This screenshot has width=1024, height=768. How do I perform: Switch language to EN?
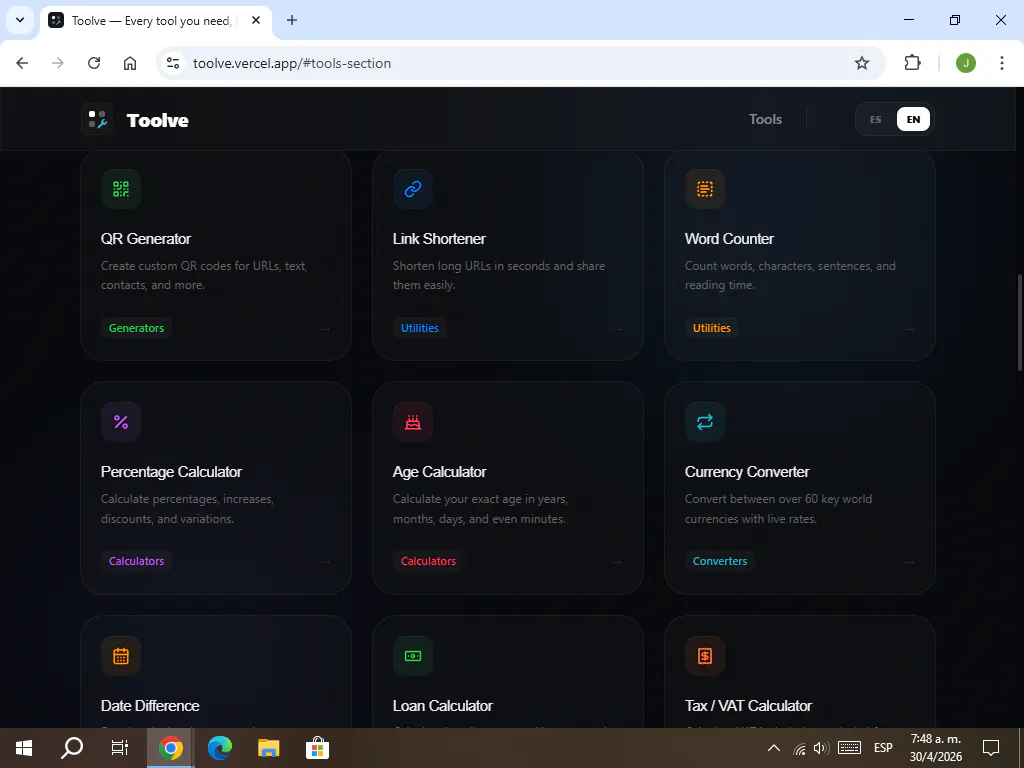[x=914, y=120]
